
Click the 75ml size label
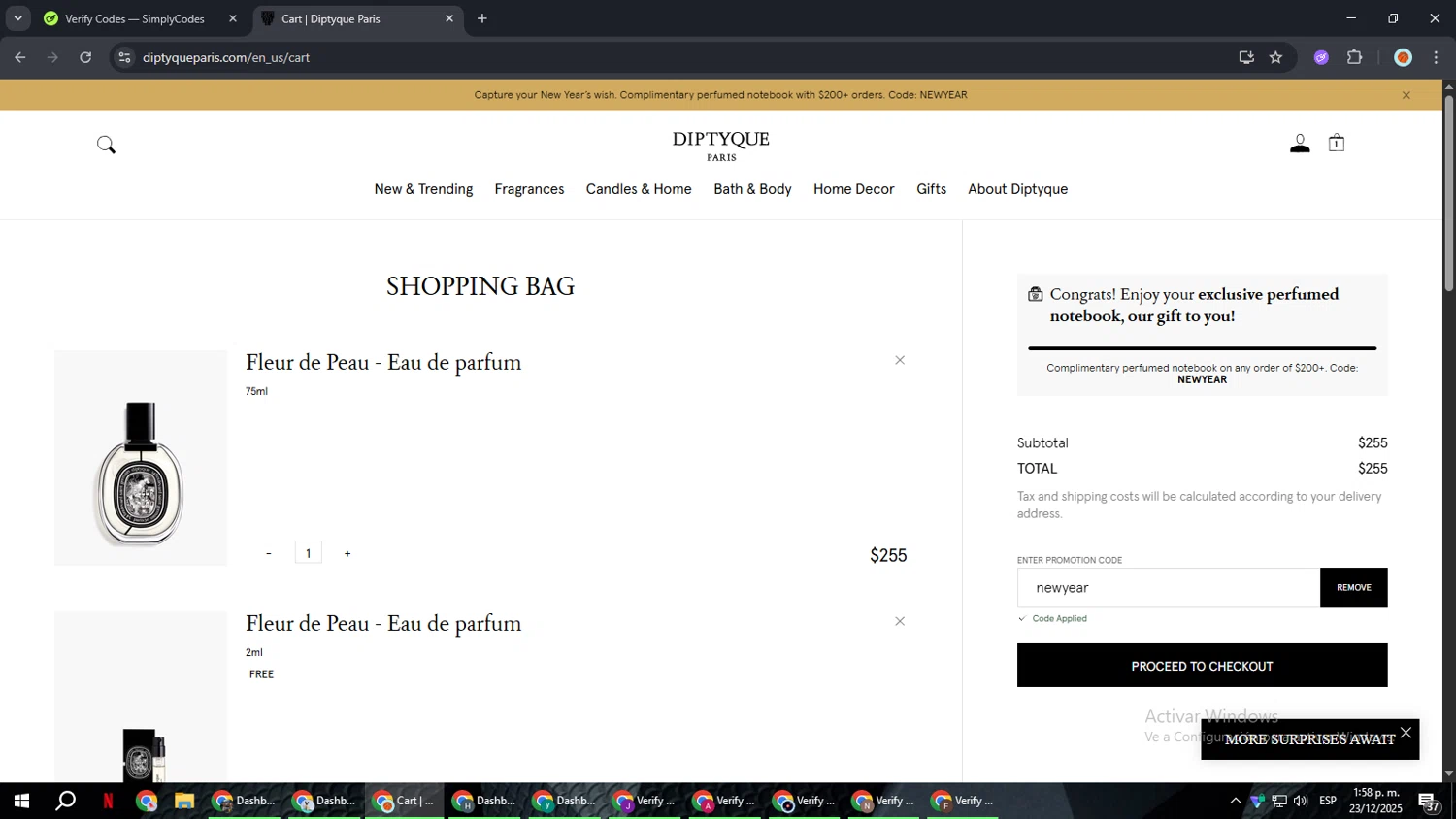click(x=256, y=391)
